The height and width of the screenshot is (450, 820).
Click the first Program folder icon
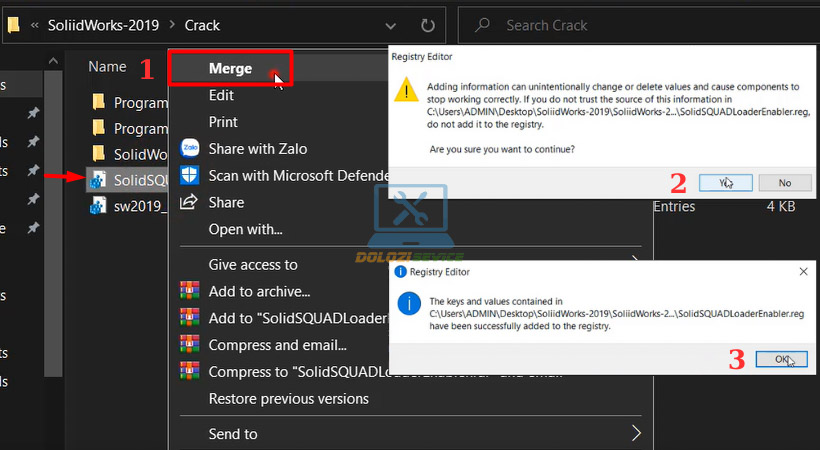point(98,102)
